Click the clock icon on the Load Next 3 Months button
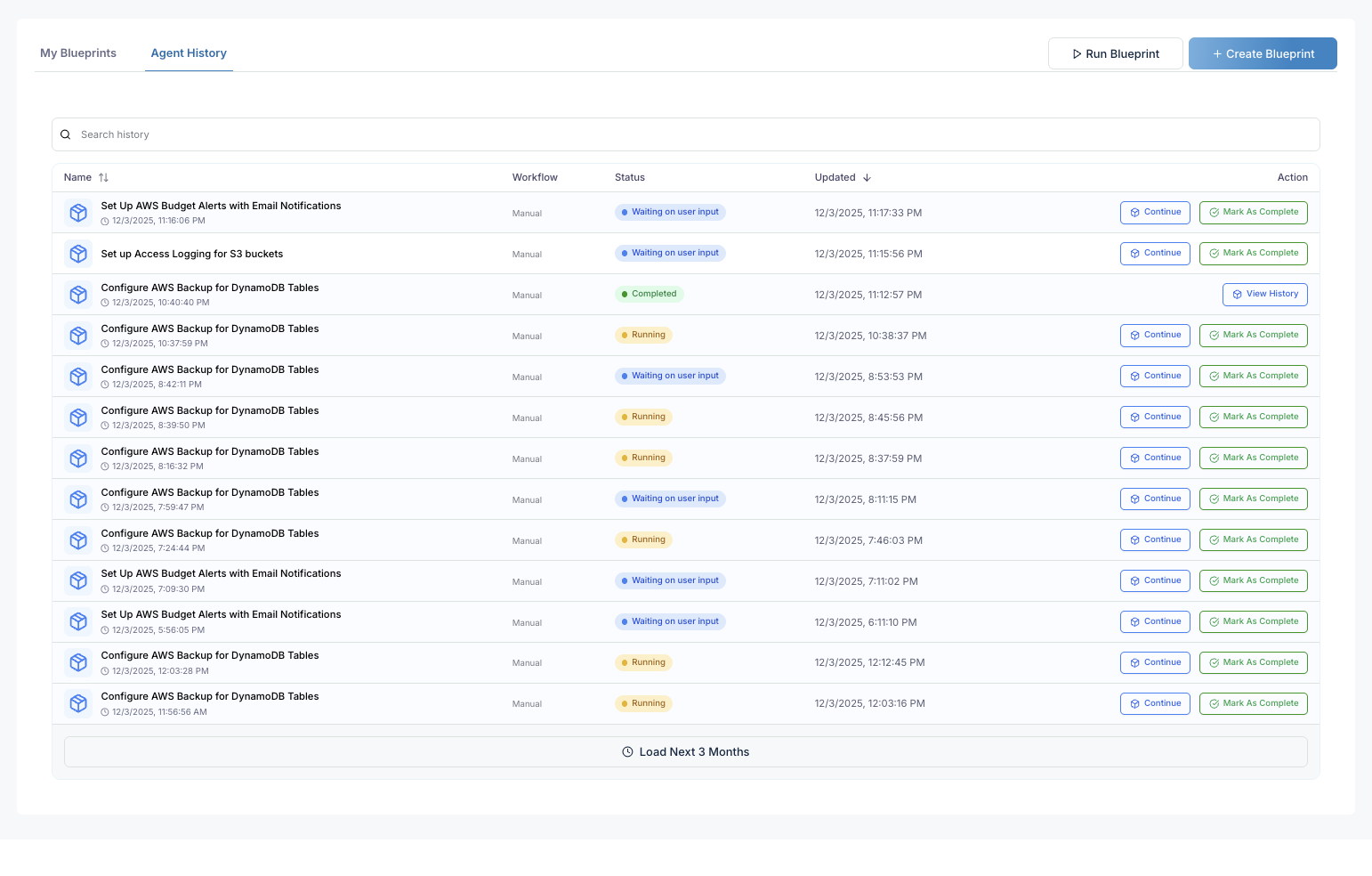Image resolution: width=1372 pixels, height=876 pixels. pos(627,751)
